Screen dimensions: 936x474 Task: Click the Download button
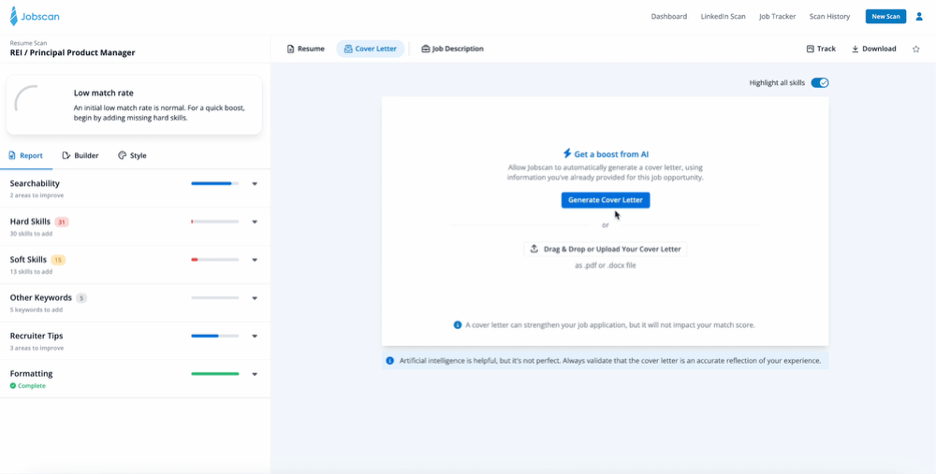click(874, 49)
